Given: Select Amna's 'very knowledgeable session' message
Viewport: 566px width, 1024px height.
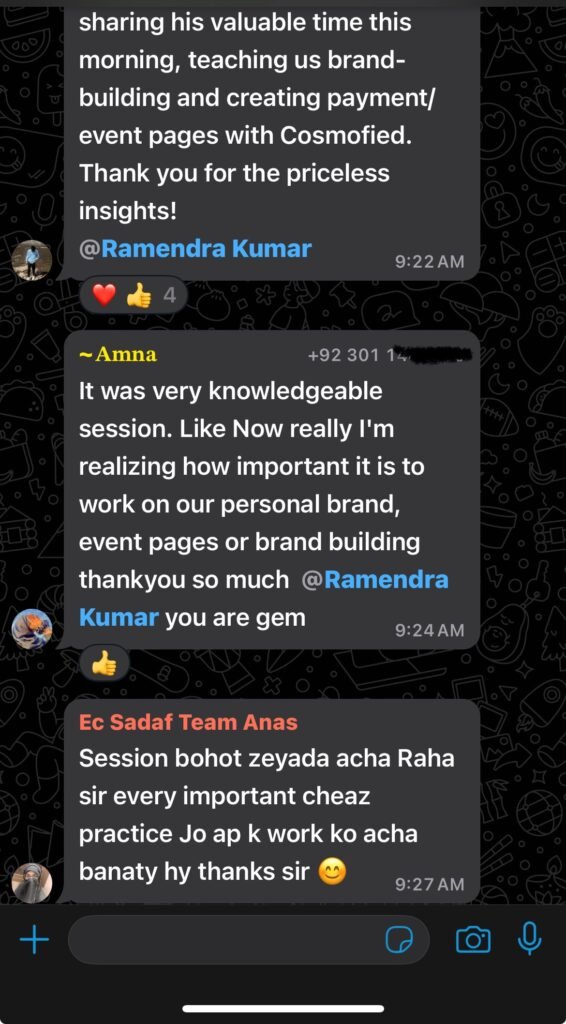Looking at the screenshot, I should click(x=272, y=490).
